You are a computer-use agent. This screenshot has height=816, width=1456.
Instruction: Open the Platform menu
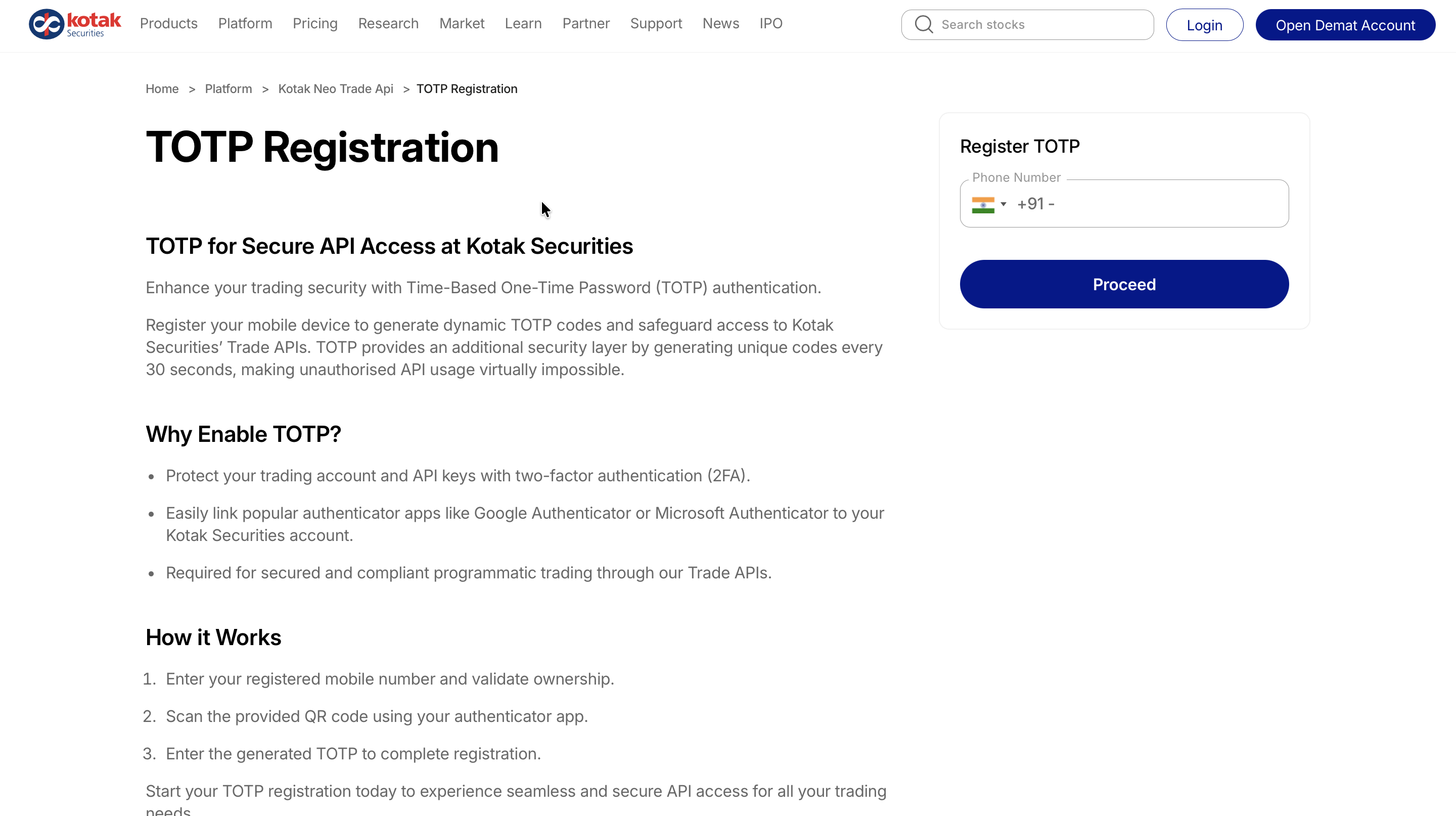click(245, 24)
